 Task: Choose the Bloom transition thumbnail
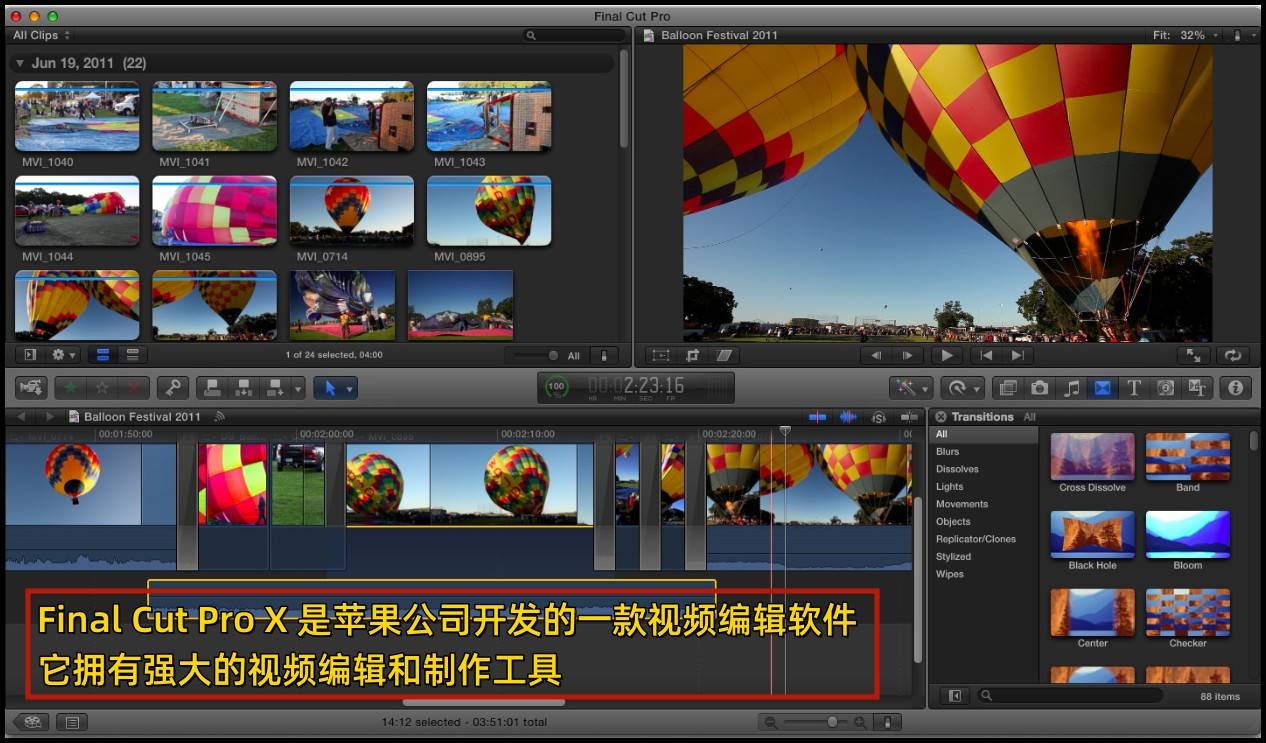point(1187,534)
